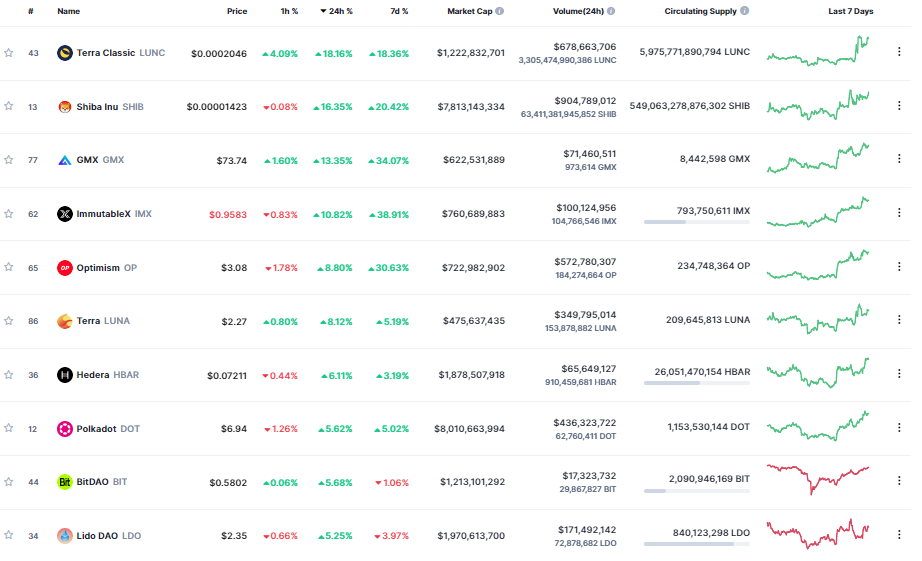Sort the list by the Name header
Viewport: 922px width, 561px height.
click(x=69, y=11)
